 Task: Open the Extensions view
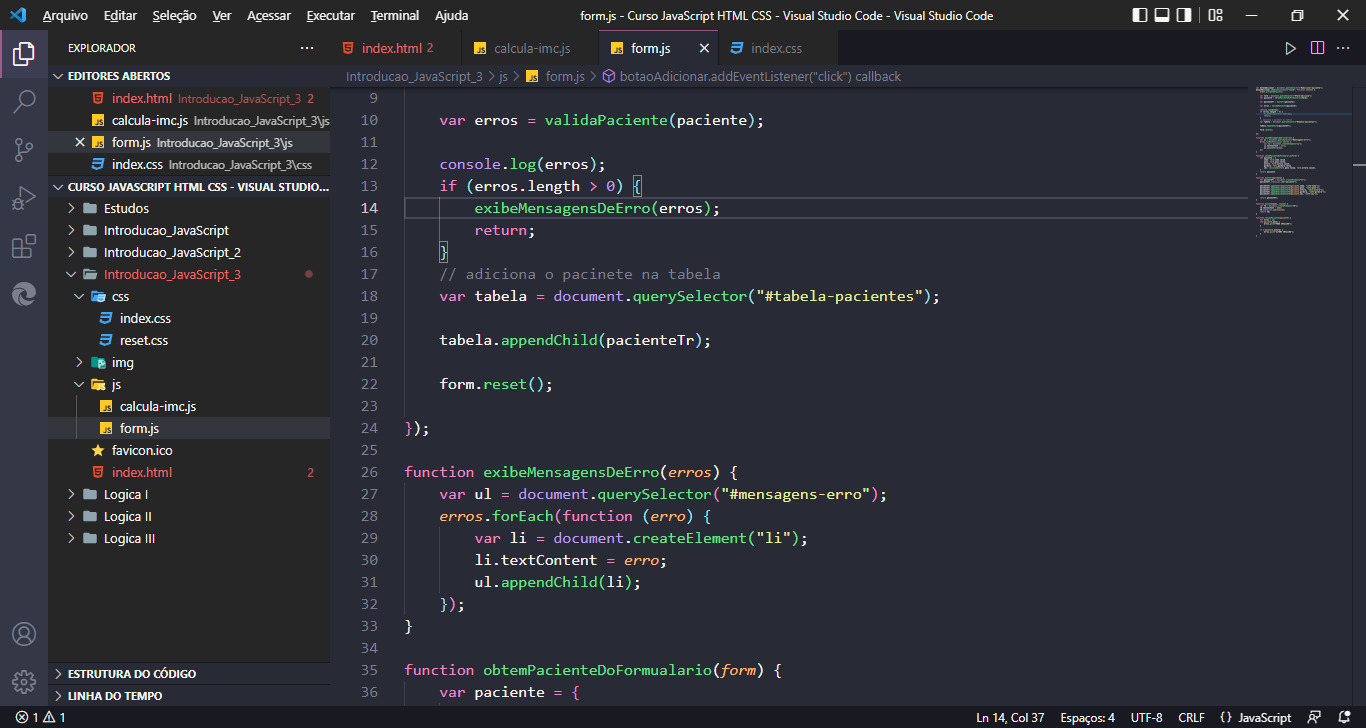[x=24, y=246]
